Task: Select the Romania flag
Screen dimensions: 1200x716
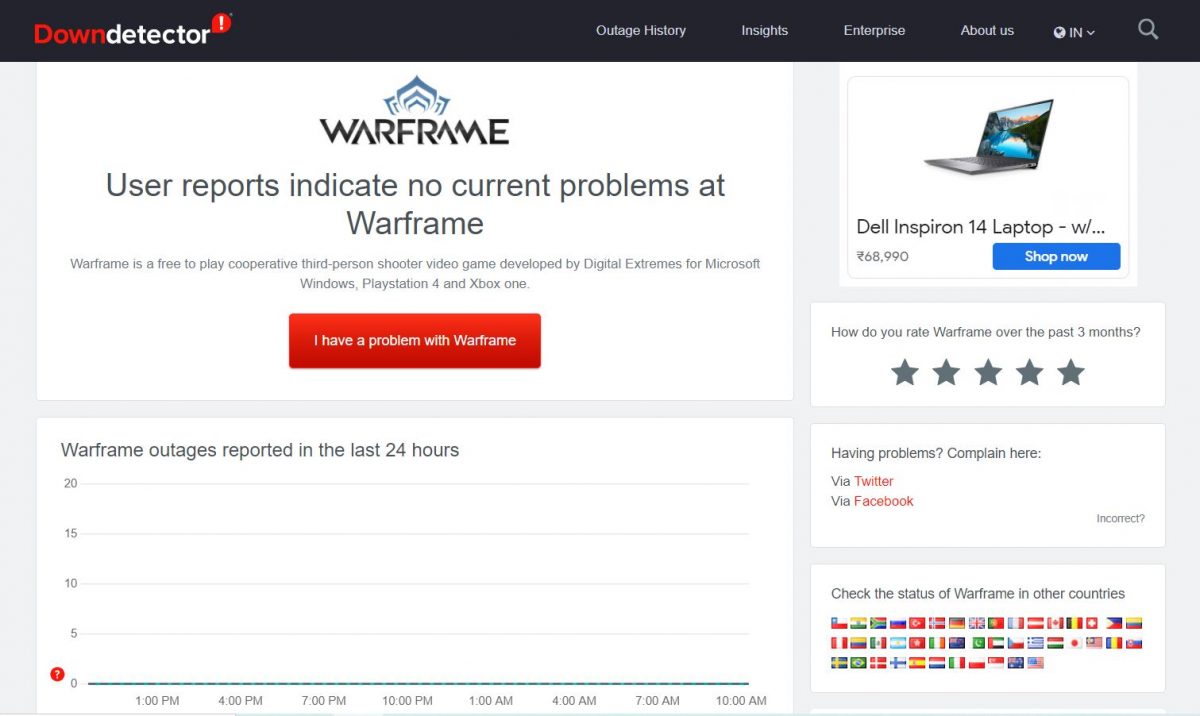Action: pos(1114,643)
